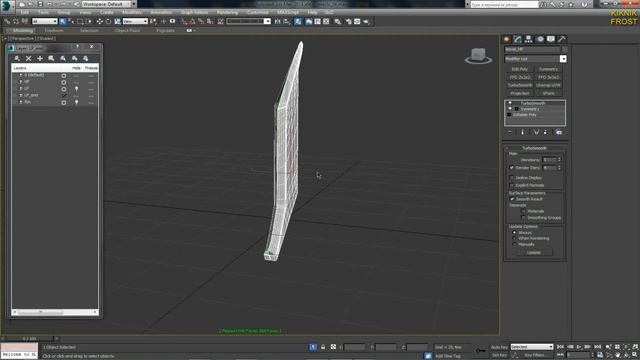The image size is (640, 360).
Task: Open the Motion command panel tab
Action: pos(540,39)
